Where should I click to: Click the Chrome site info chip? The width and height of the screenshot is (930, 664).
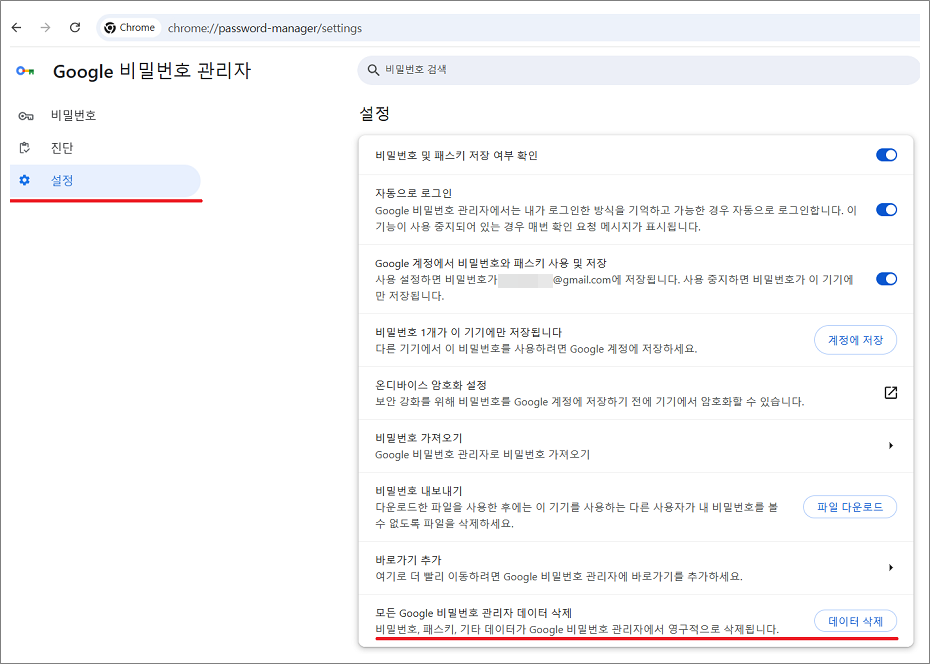(x=129, y=27)
